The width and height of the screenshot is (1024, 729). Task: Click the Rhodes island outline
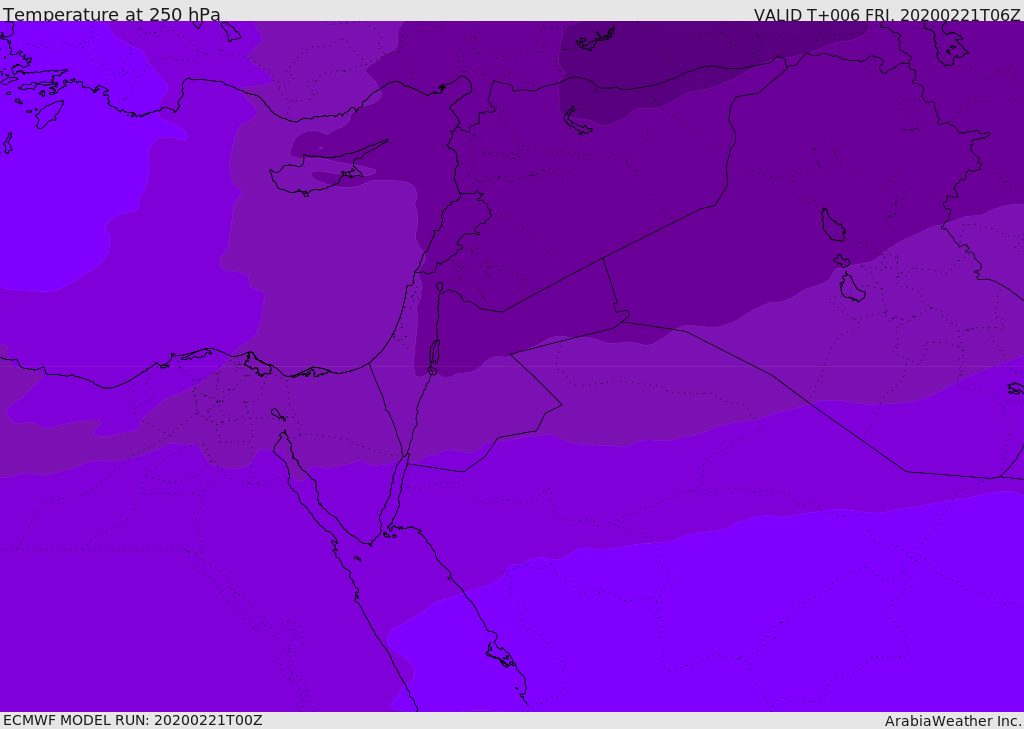coord(48,114)
